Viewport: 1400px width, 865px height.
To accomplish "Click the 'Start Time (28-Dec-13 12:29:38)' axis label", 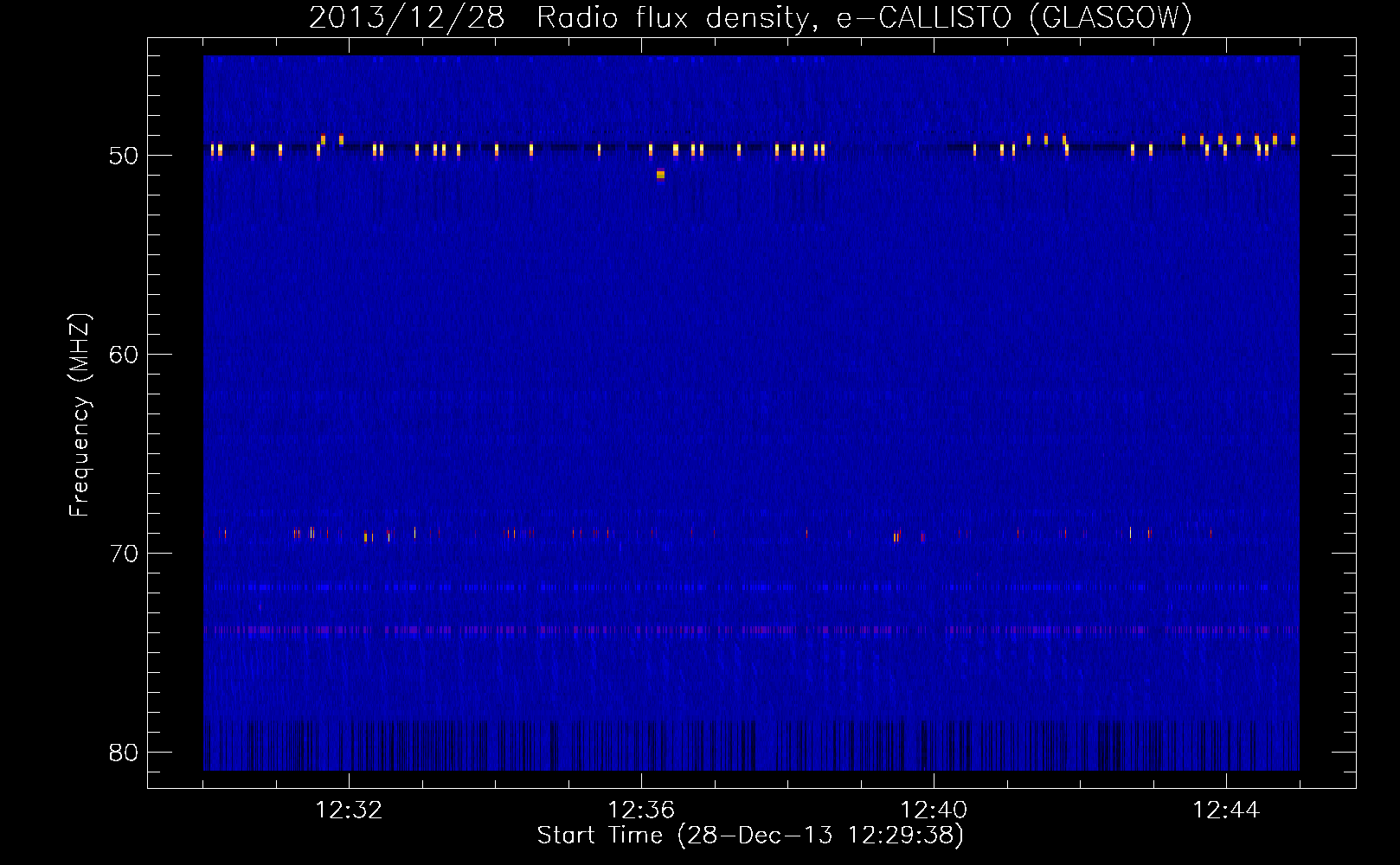I will 750,836.
